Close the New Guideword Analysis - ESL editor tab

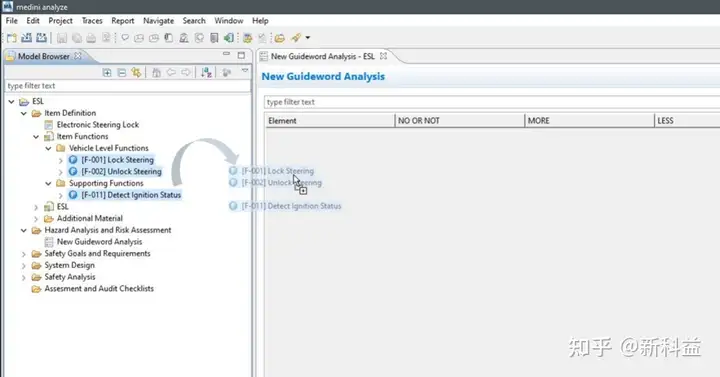click(383, 56)
